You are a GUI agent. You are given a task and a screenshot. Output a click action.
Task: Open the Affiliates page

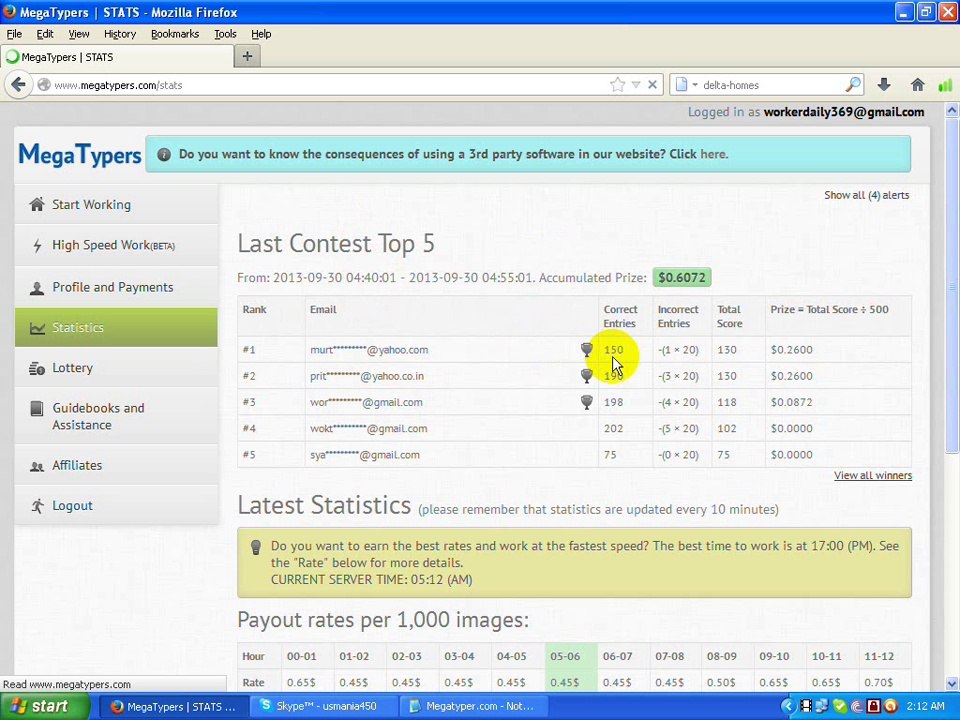click(116, 465)
